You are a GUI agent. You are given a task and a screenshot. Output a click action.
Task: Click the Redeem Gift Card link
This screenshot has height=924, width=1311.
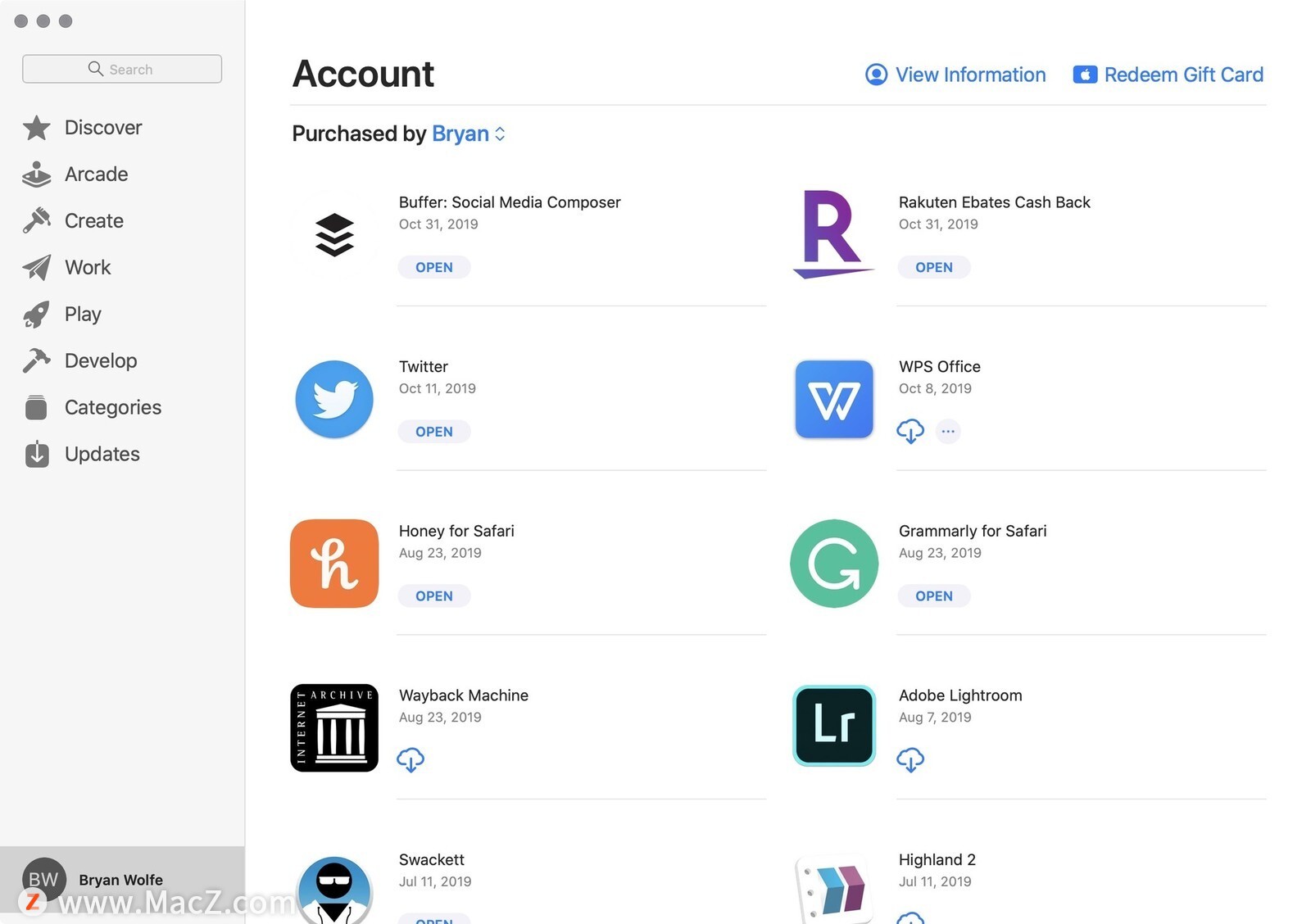(x=1184, y=75)
